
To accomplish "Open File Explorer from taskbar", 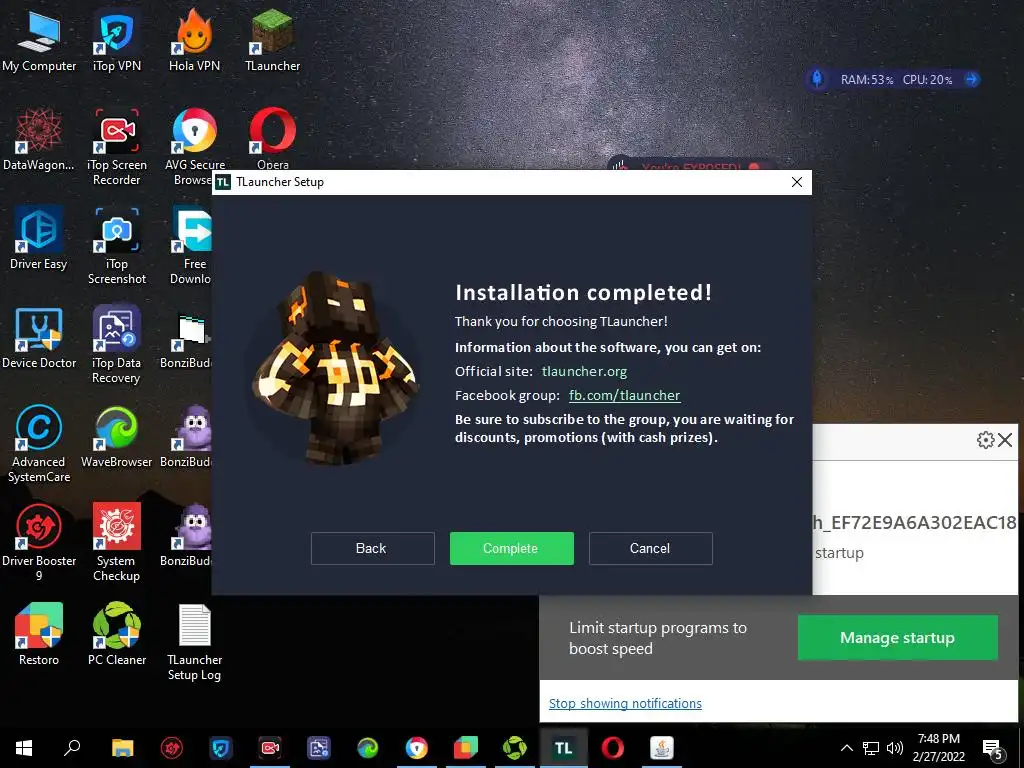I will pyautogui.click(x=122, y=748).
